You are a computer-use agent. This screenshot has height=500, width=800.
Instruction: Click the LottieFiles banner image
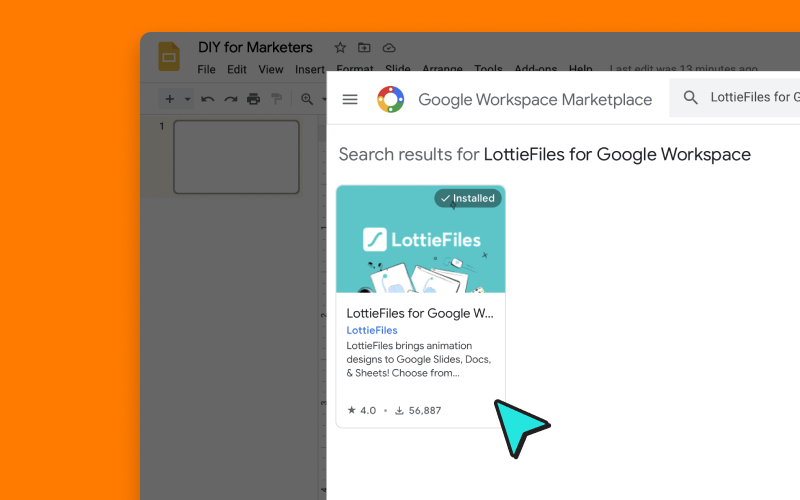click(x=421, y=239)
